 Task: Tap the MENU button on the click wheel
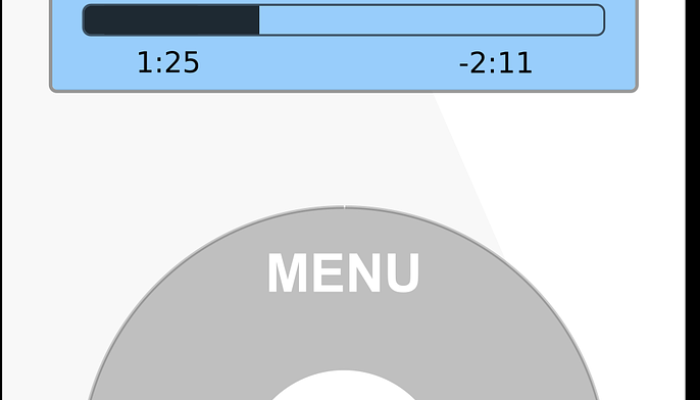(343, 272)
